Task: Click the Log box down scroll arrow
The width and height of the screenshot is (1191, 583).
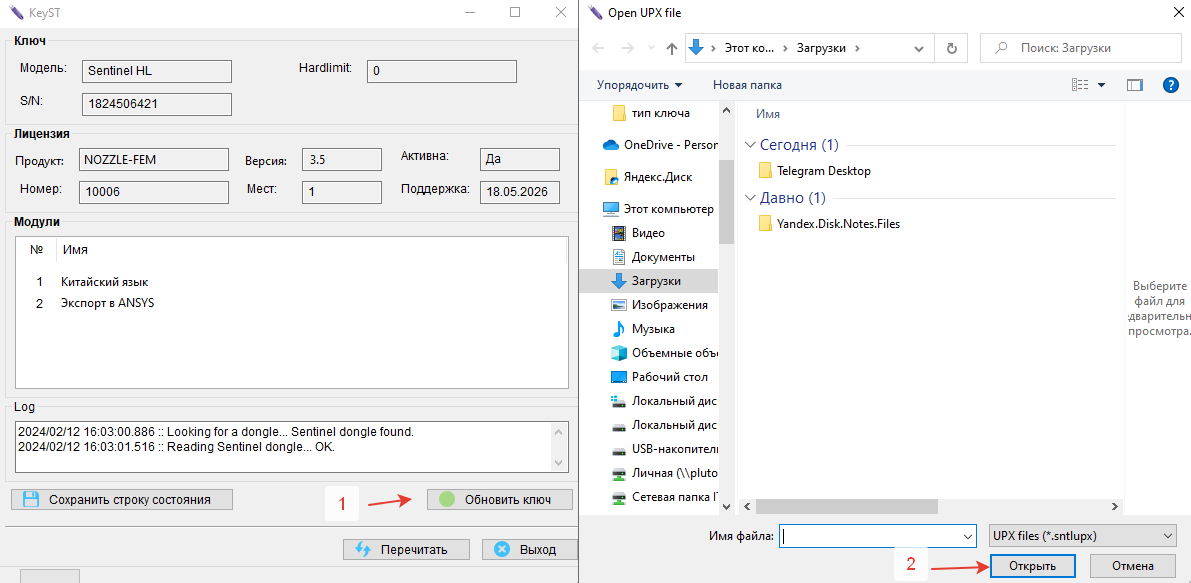Action: pyautogui.click(x=558, y=461)
